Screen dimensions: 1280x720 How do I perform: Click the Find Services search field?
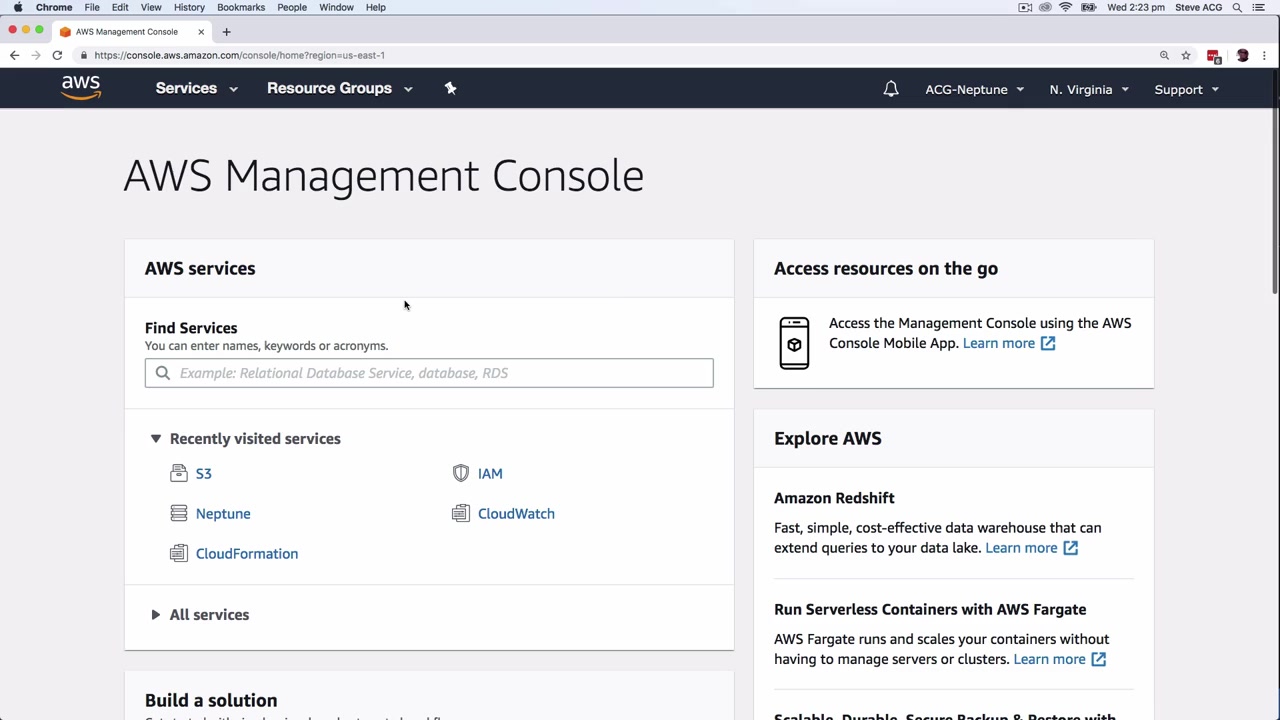(x=430, y=373)
